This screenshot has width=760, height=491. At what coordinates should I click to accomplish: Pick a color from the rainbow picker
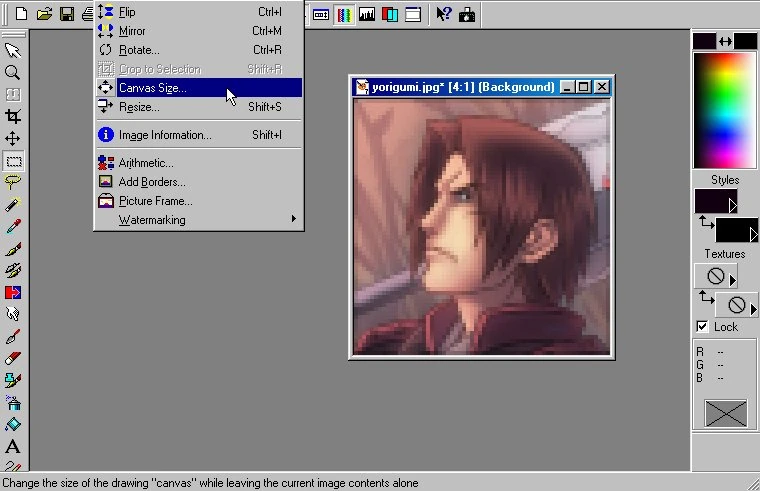click(x=725, y=111)
